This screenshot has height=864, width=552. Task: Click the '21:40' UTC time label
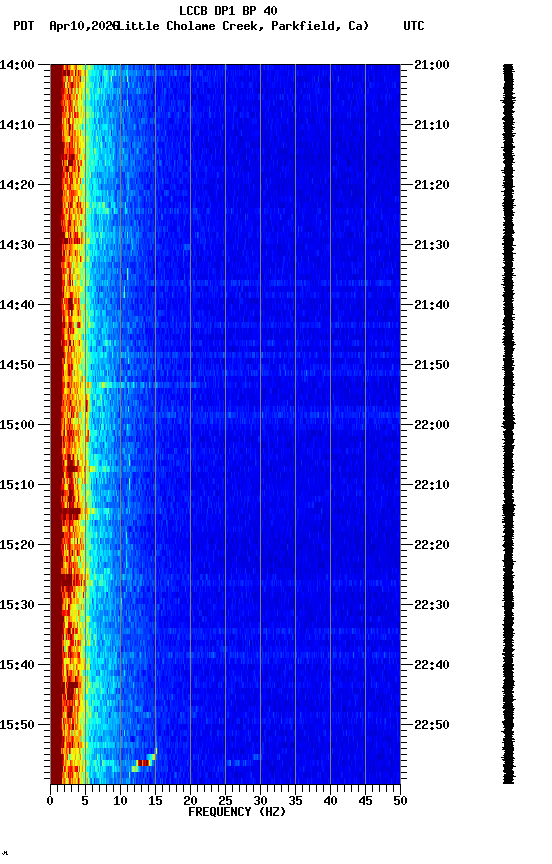[x=432, y=305]
